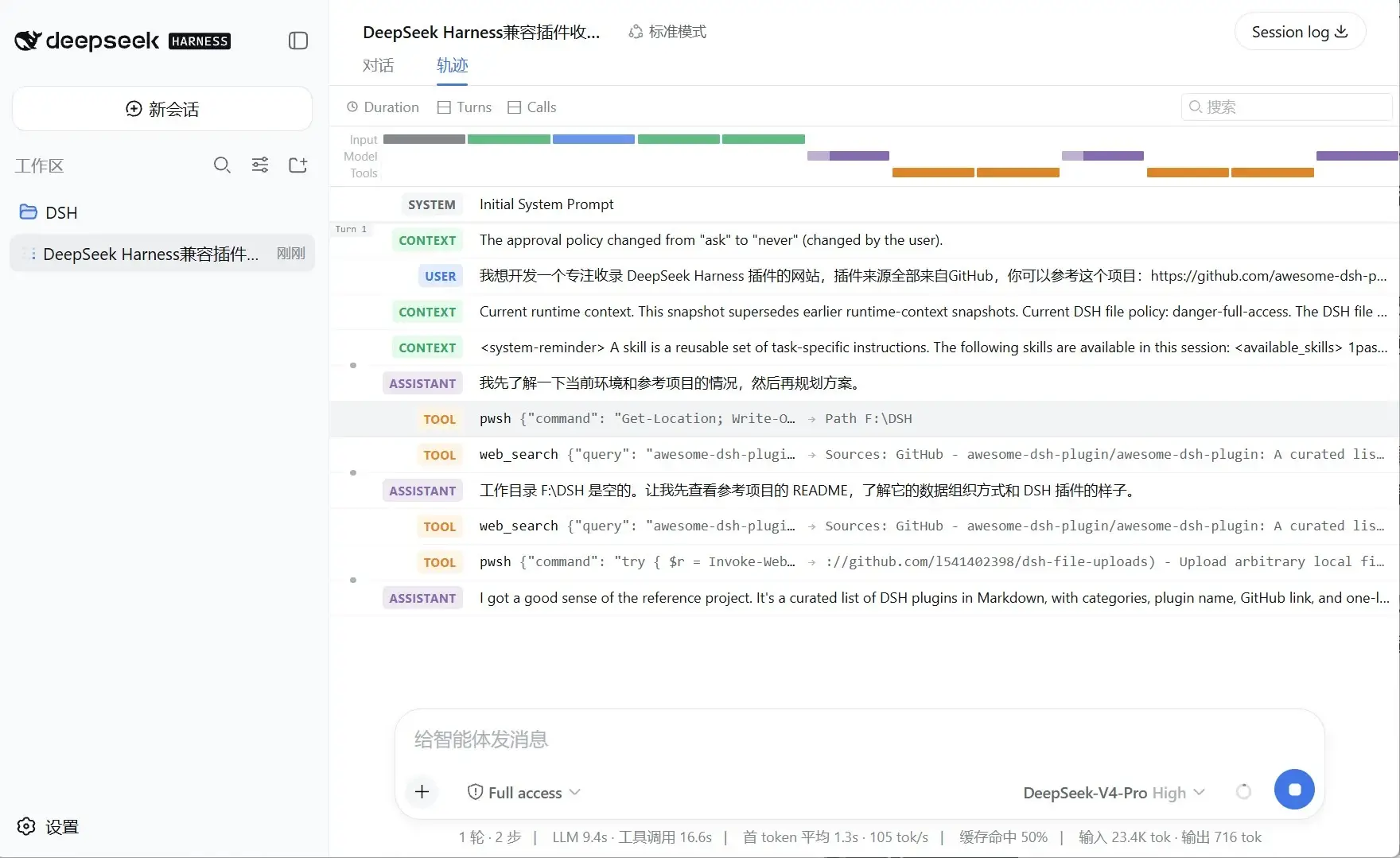Click plus attachment button
The image size is (1400, 858).
pos(422,792)
